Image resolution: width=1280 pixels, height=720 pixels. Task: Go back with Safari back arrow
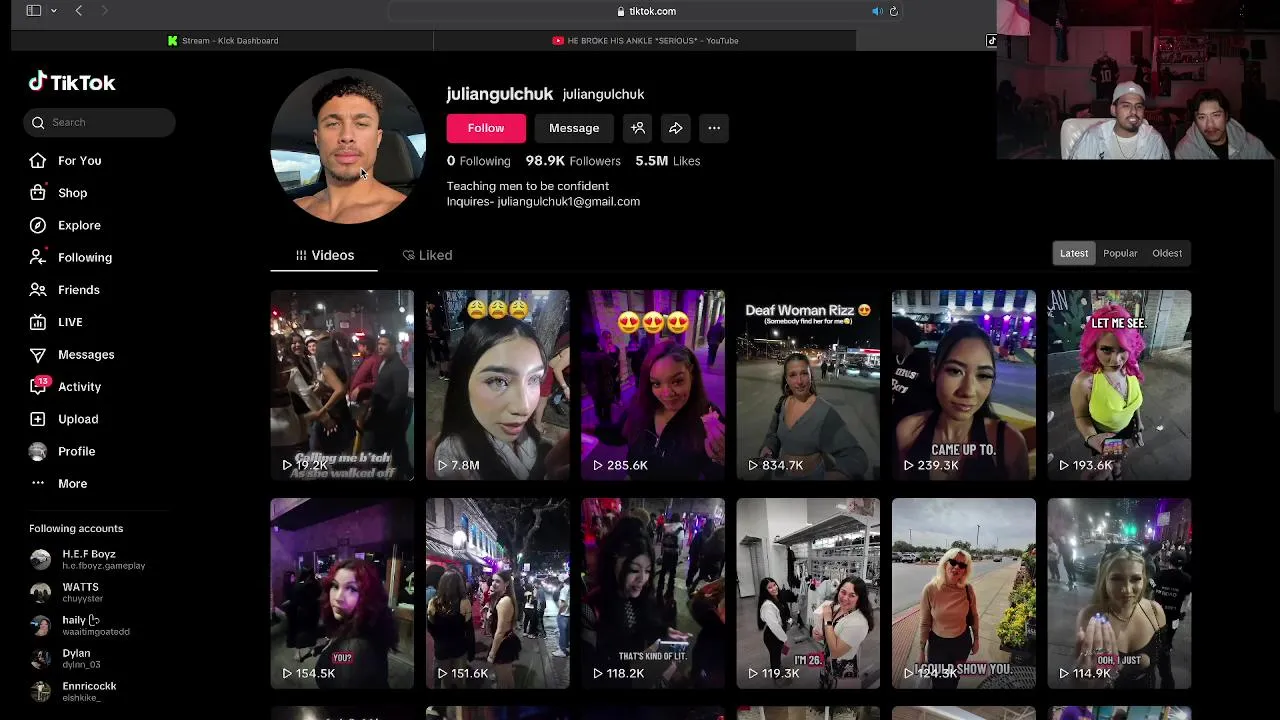coord(79,11)
